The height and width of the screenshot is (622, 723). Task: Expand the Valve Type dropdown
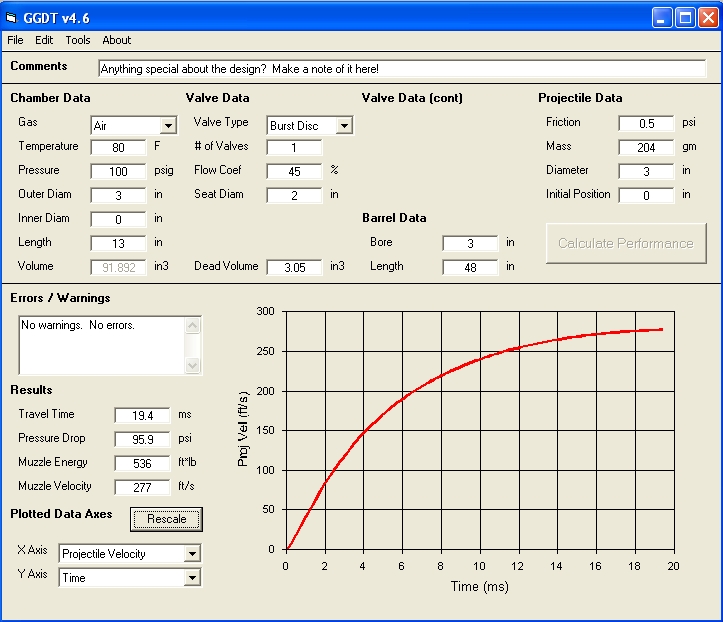pos(344,126)
